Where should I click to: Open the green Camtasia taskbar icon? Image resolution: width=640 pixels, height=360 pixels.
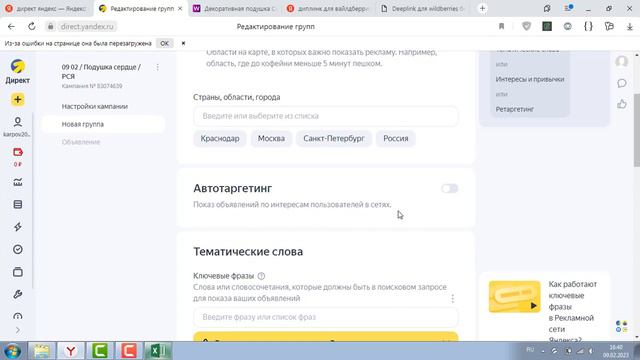(100, 351)
